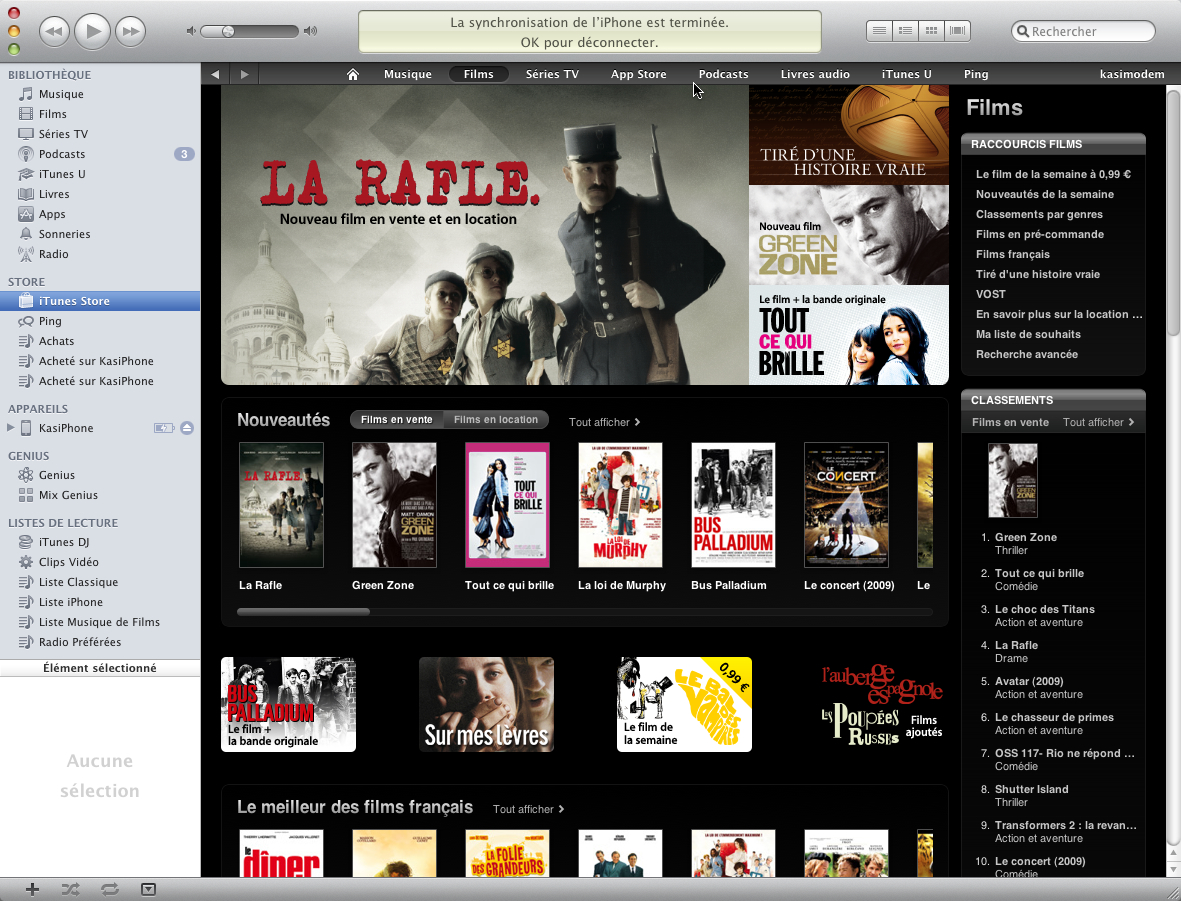
Task: Eject the KasiPhone device
Action: 187,428
